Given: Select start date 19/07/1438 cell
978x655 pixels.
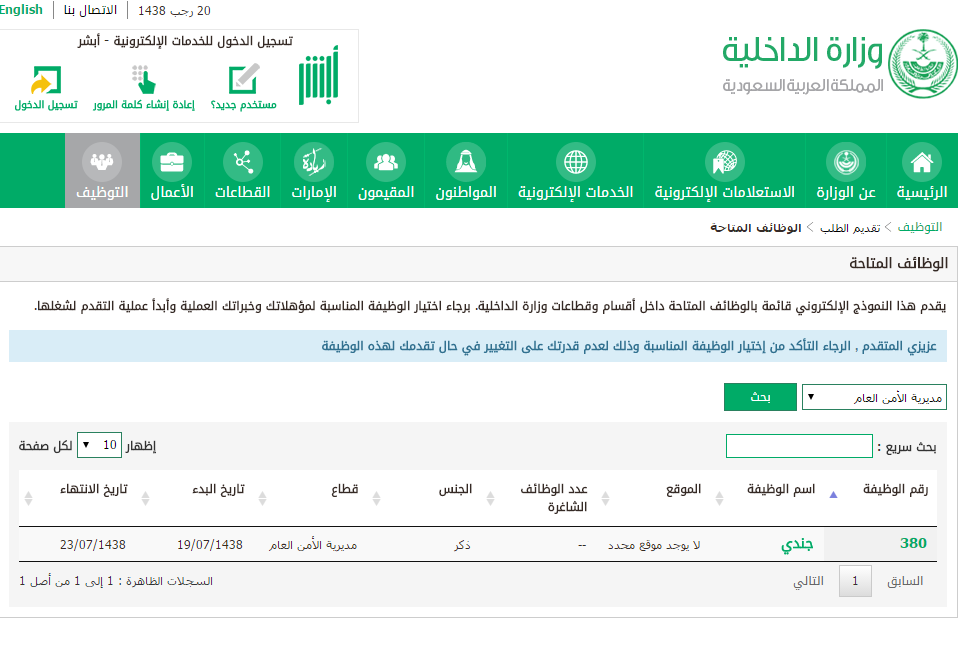Looking at the screenshot, I should 210,545.
